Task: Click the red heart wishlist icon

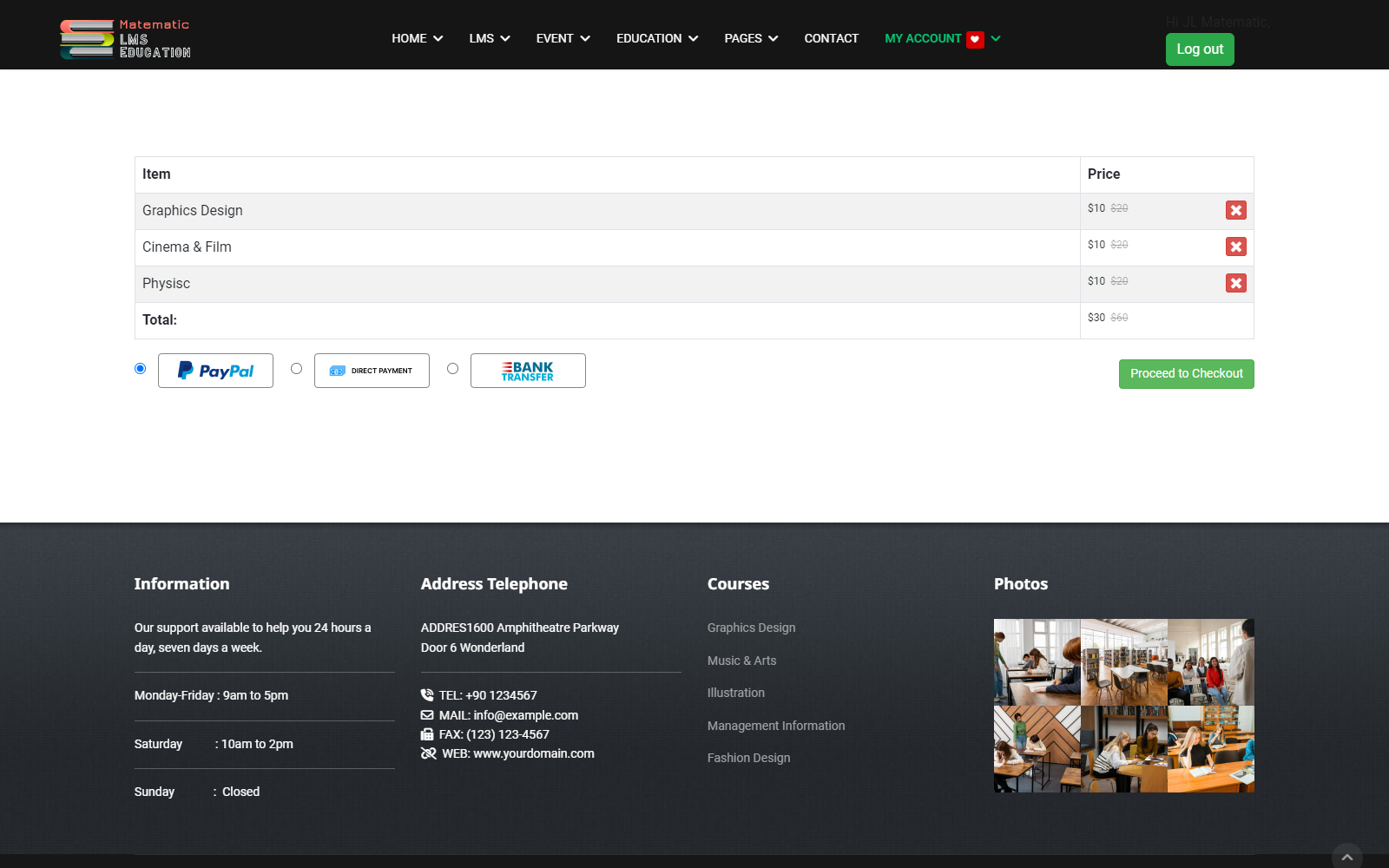Action: 975,39
